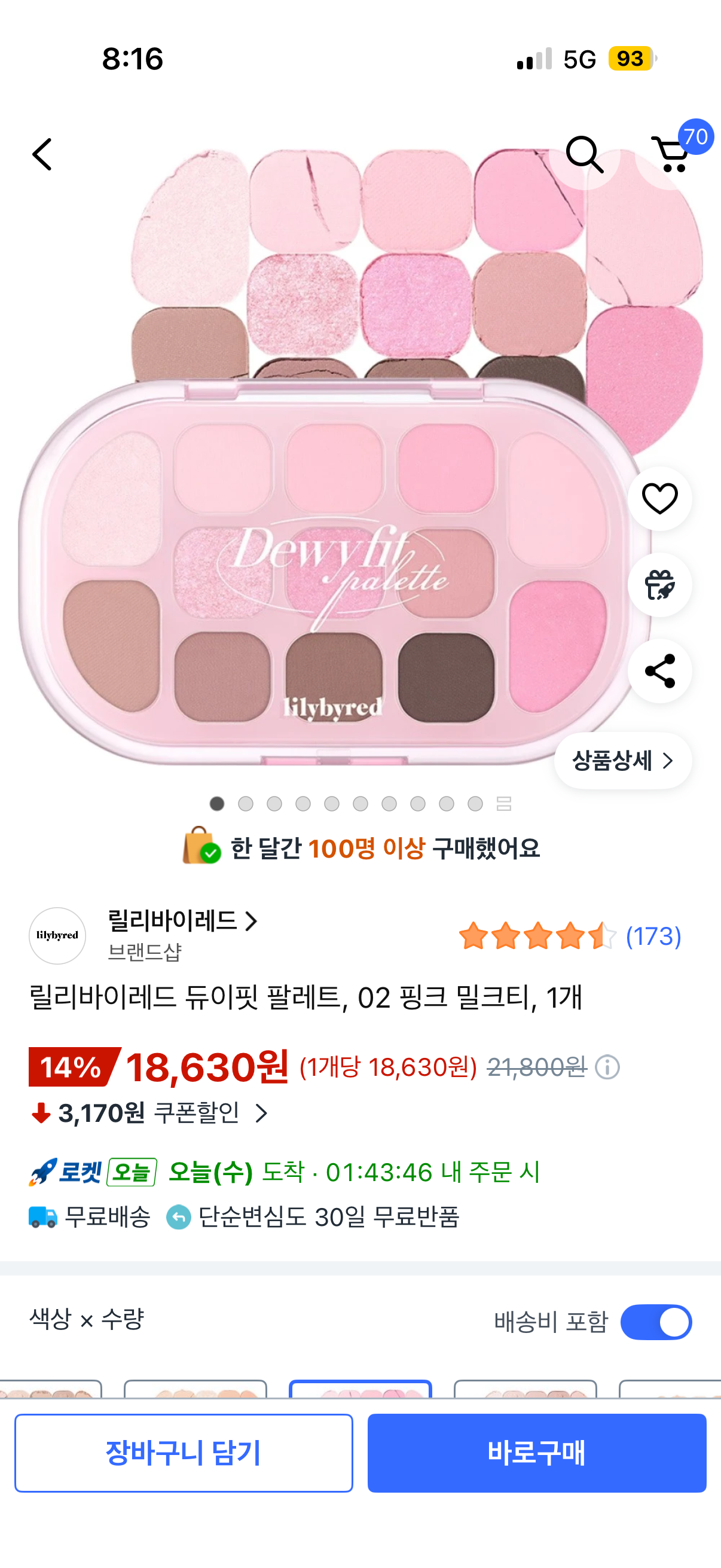The width and height of the screenshot is (721, 1568).
Task: Tap the heart wishlist icon
Action: (x=659, y=499)
